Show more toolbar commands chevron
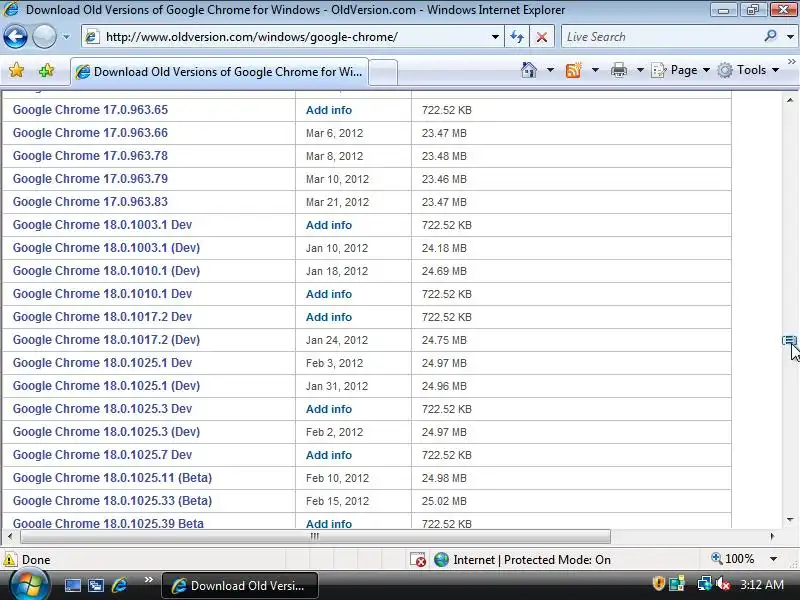800x600 pixels. (792, 61)
